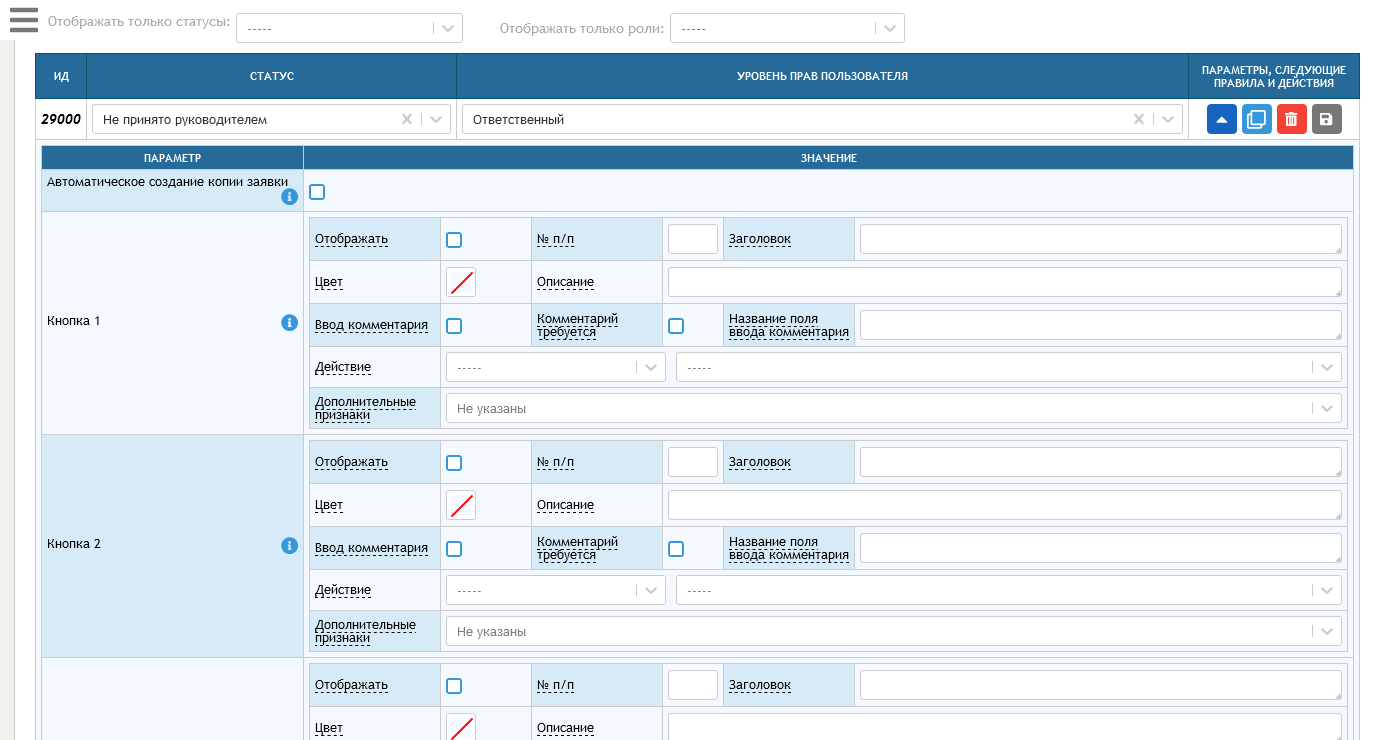This screenshot has width=1380, height=740.
Task: Click 'Действие' label in Кнопка 1
Action: click(343, 367)
